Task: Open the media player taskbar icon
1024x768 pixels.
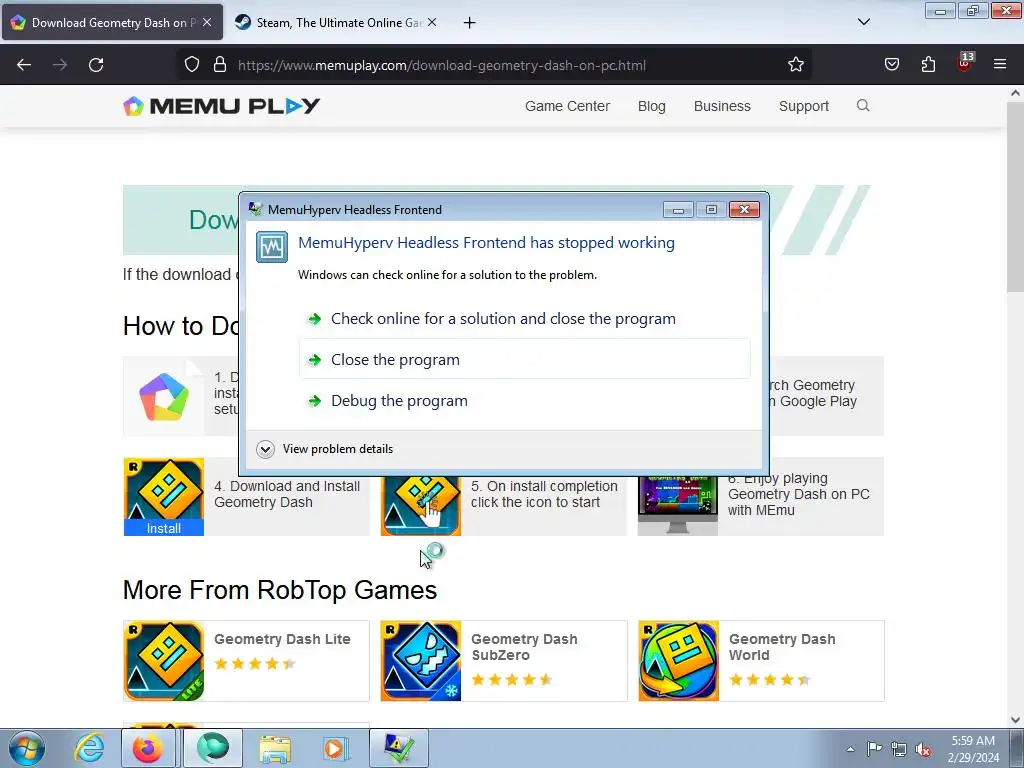Action: [336, 748]
